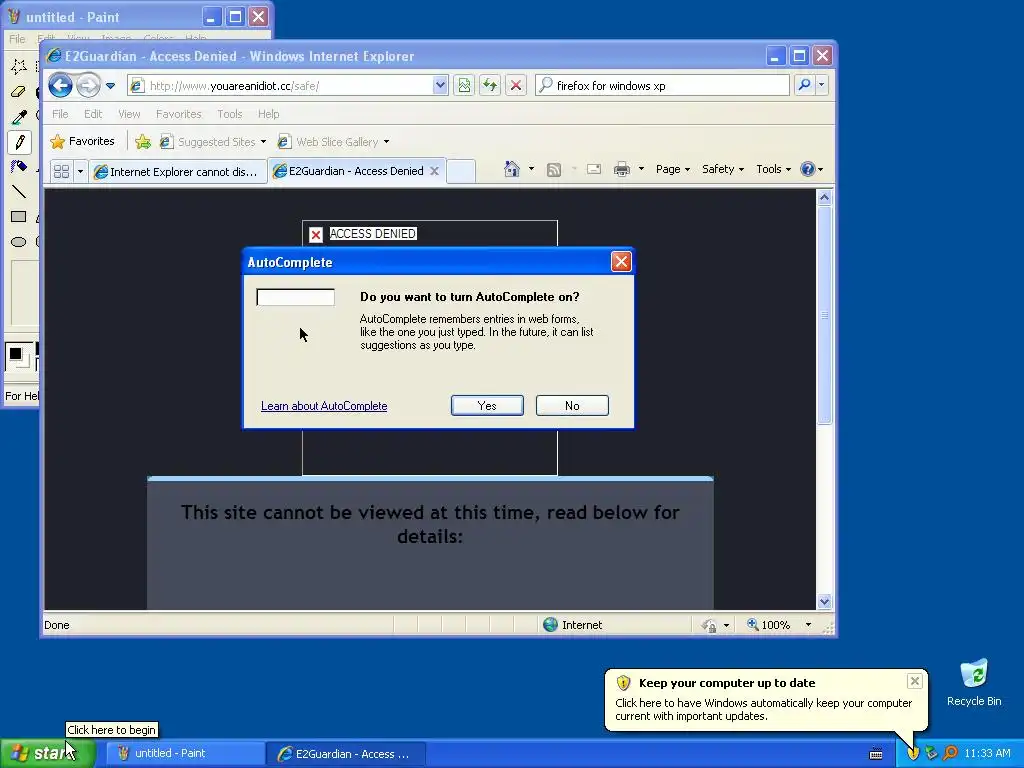
Task: Open the IE Tools menu in menu bar
Action: (229, 114)
